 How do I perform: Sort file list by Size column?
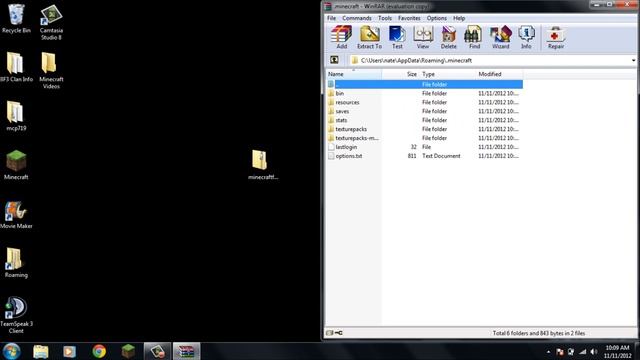[x=401, y=74]
